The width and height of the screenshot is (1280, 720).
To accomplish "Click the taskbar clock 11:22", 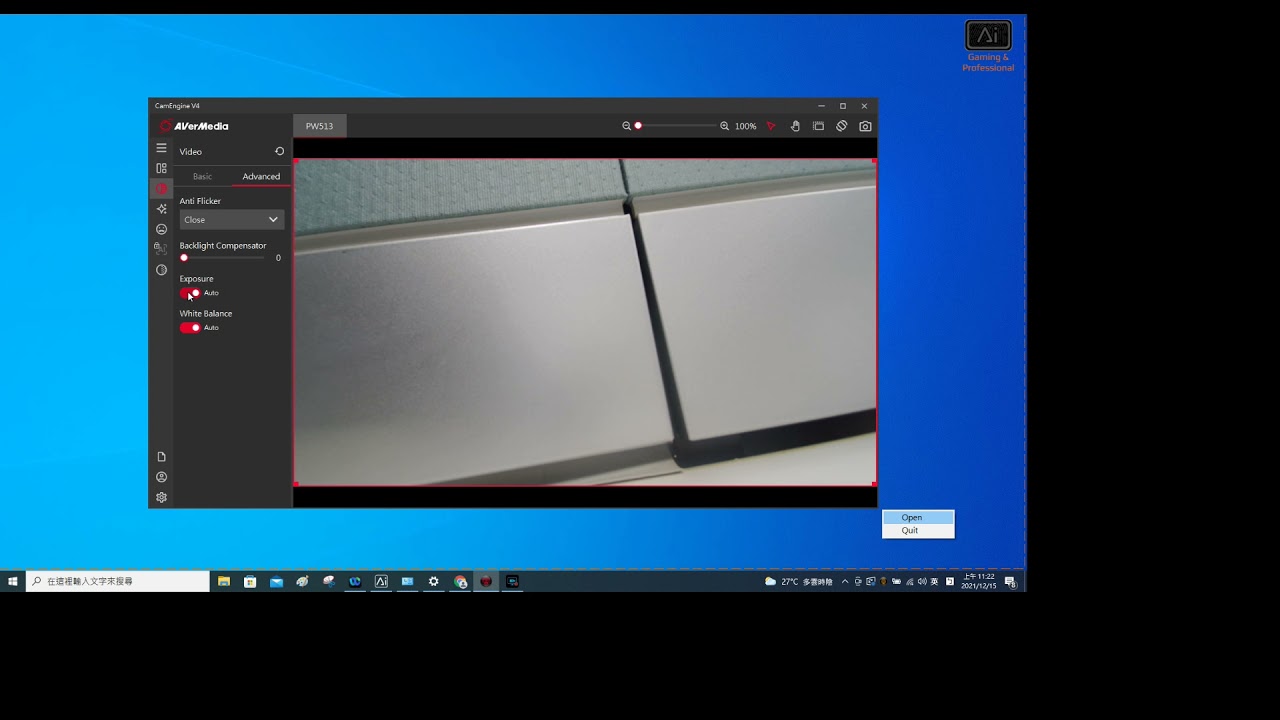I will pos(980,581).
